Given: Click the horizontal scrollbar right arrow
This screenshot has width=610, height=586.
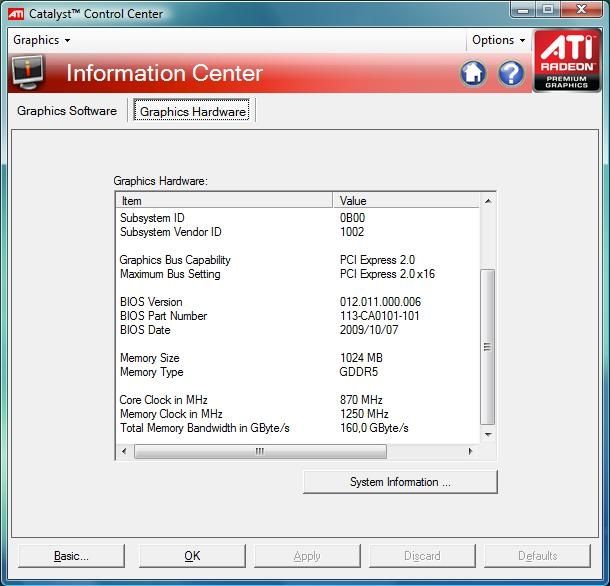Looking at the screenshot, I should point(471,451).
